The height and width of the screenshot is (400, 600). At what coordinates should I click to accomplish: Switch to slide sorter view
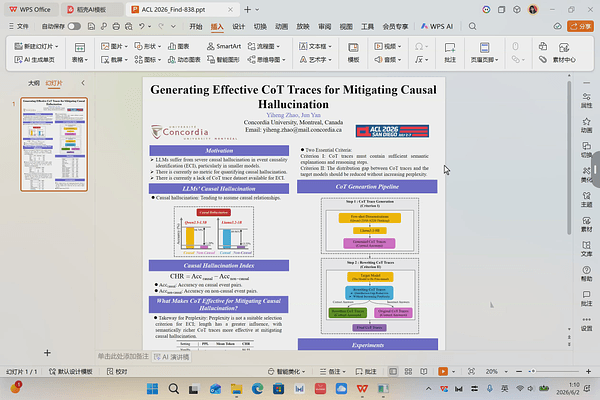click(x=408, y=372)
